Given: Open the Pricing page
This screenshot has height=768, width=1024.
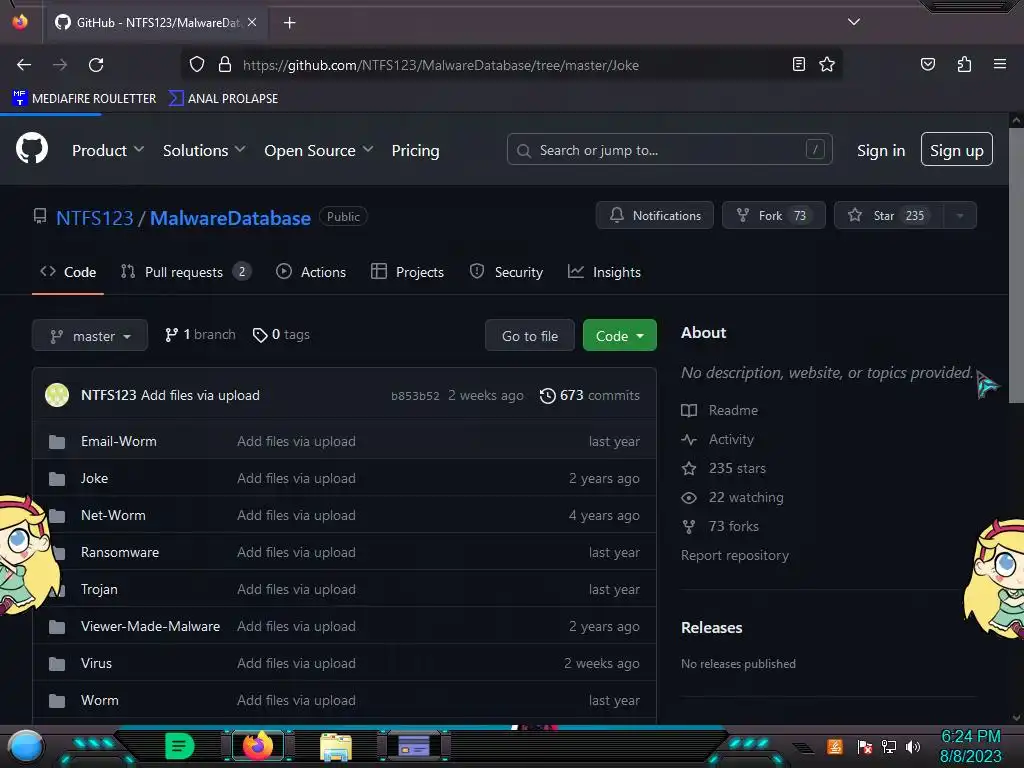Looking at the screenshot, I should click(x=415, y=150).
